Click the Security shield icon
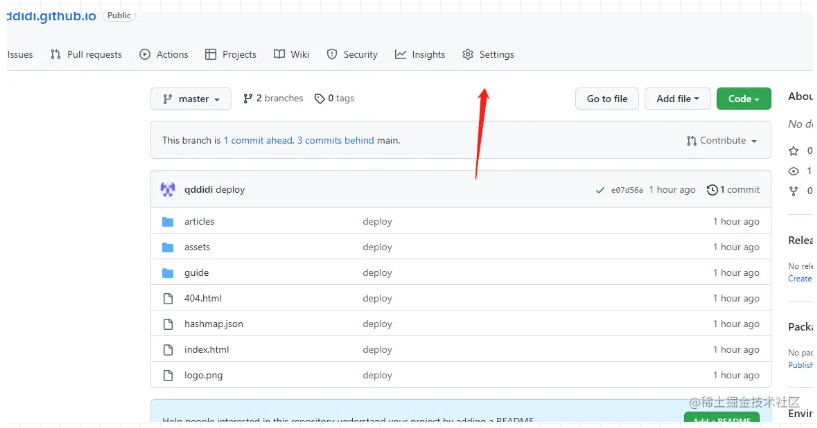Viewport: 817px width, 428px height. pyautogui.click(x=332, y=54)
